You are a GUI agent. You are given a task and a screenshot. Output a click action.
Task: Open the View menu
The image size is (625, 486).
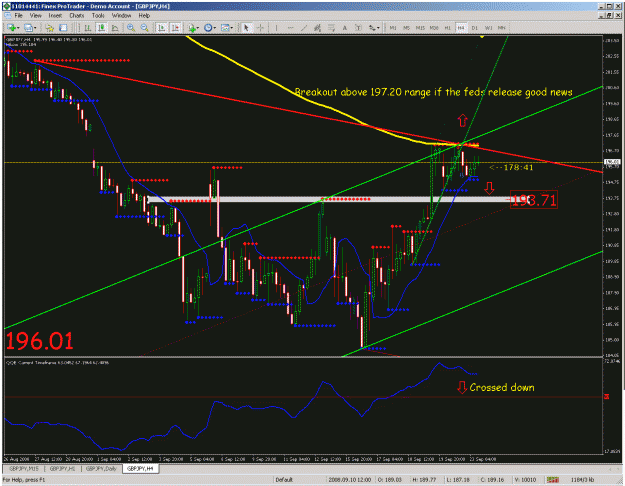[35, 16]
